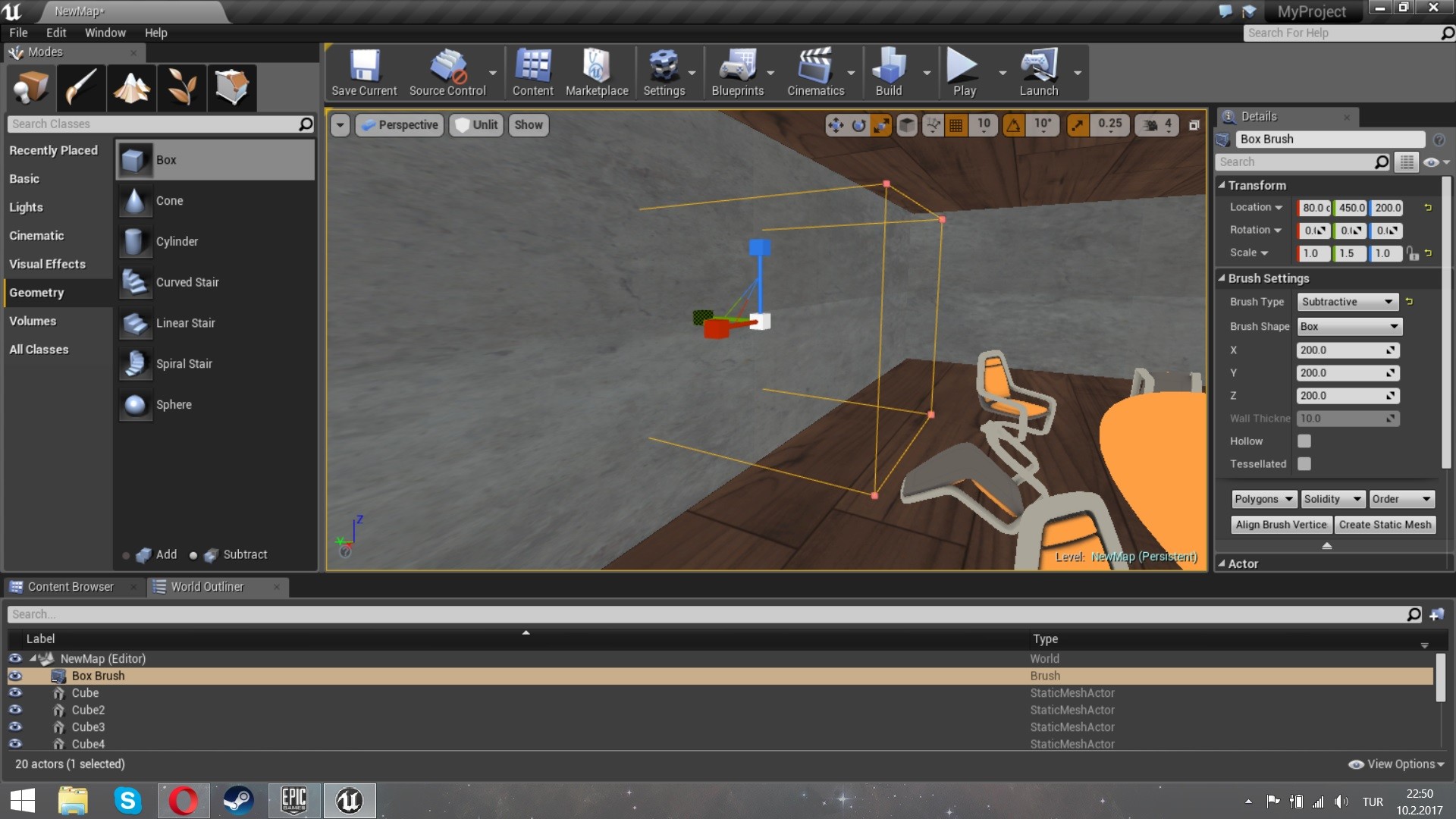Click the Launch toolbar icon
Image resolution: width=1456 pixels, height=819 pixels.
click(x=1038, y=73)
